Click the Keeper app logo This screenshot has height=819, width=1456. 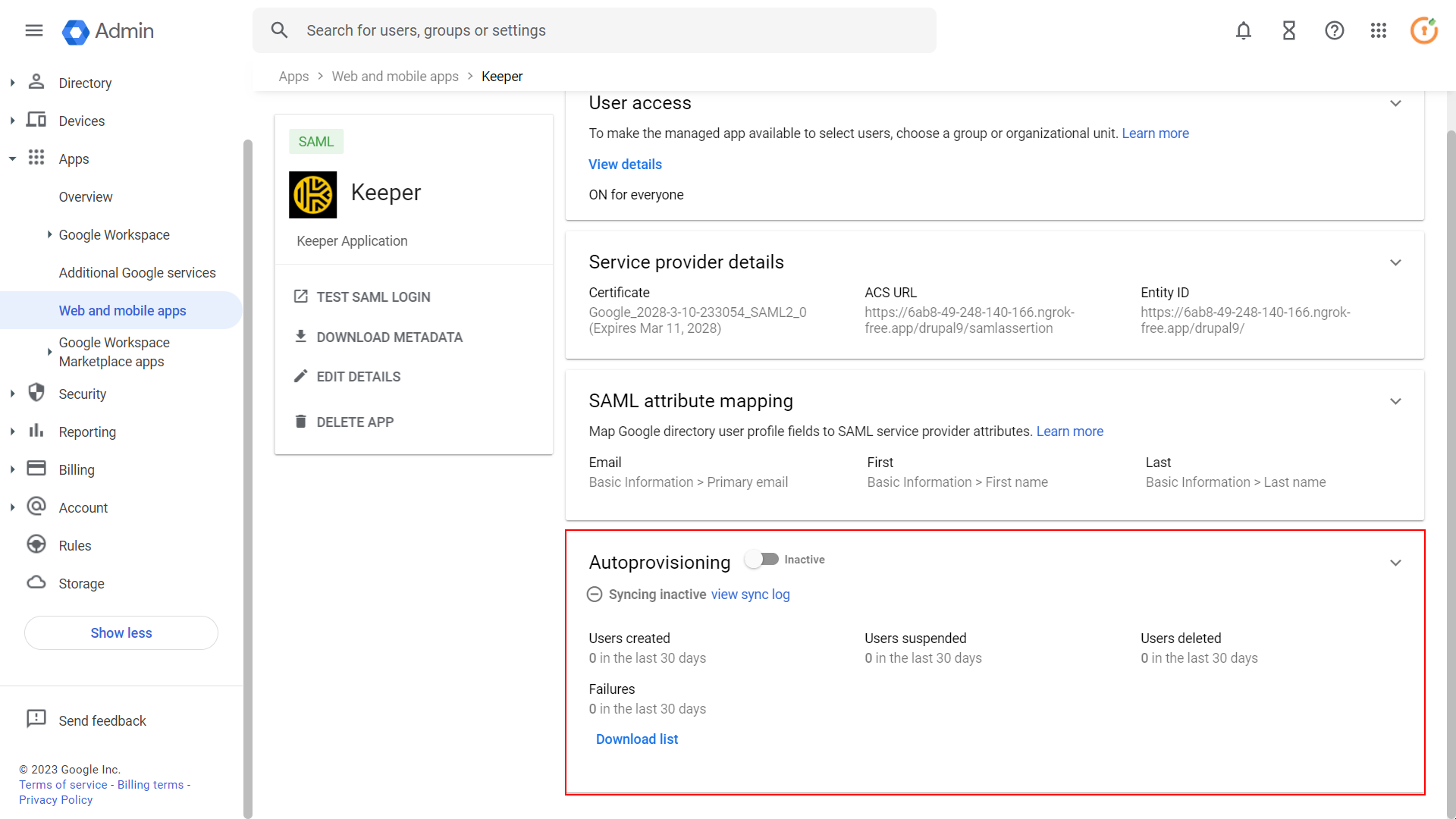point(313,195)
